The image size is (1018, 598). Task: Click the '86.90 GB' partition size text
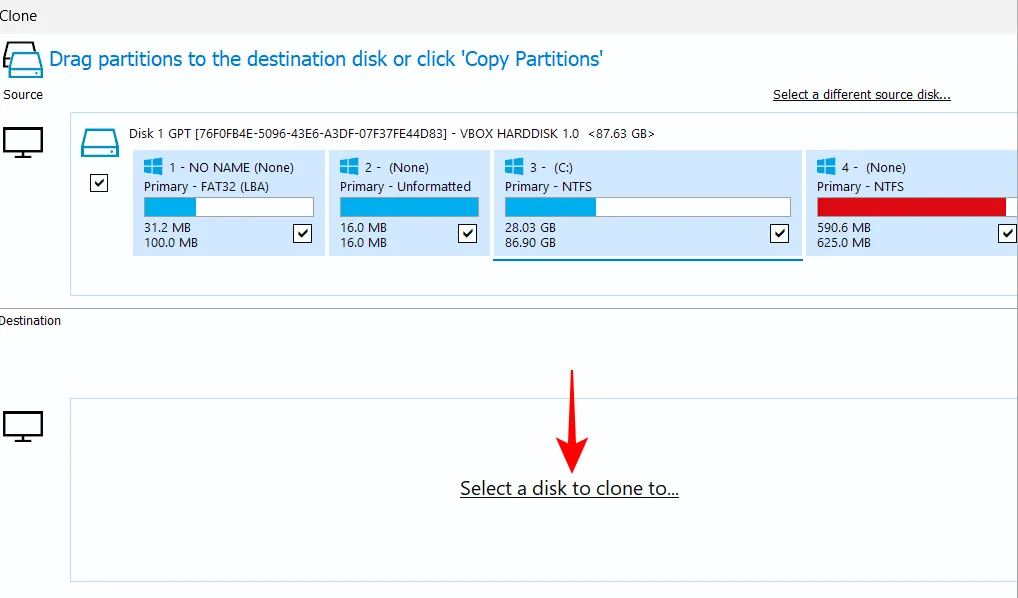pyautogui.click(x=530, y=243)
